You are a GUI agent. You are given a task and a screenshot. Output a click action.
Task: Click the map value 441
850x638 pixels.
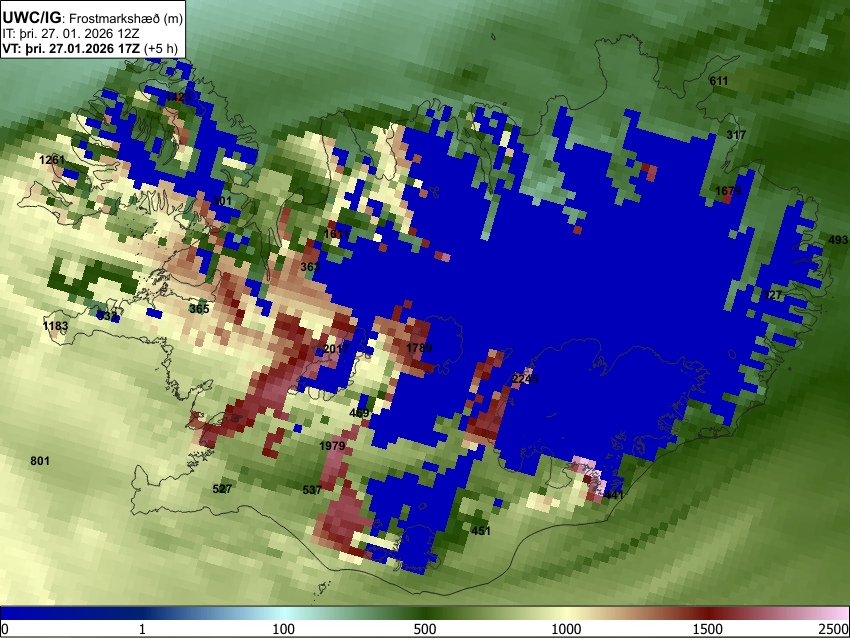point(614,494)
